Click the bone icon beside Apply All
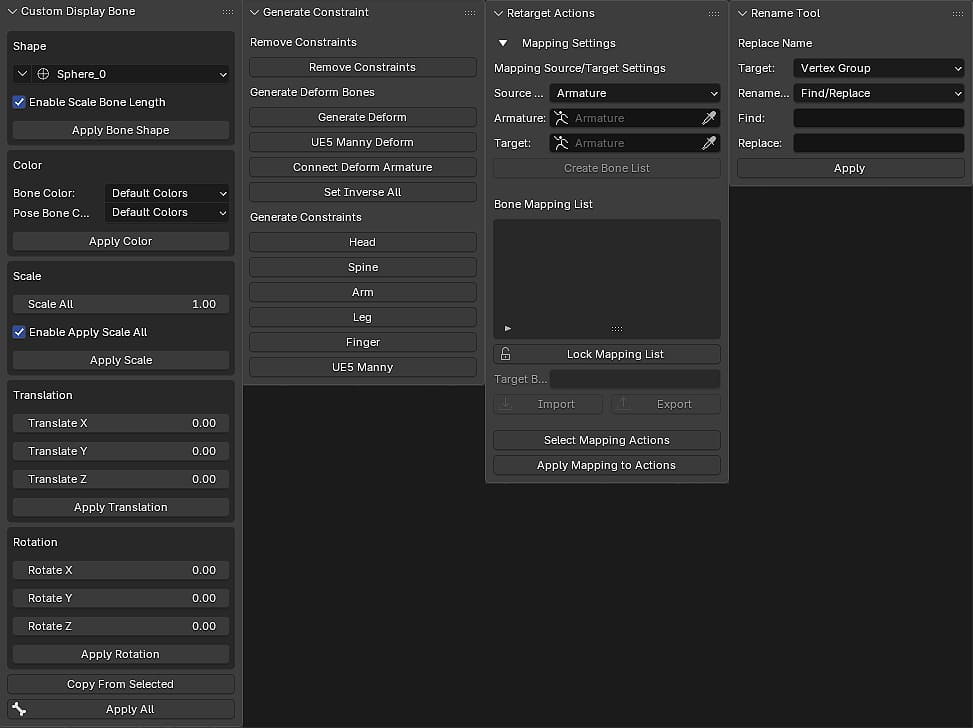The image size is (973, 728). pyautogui.click(x=19, y=709)
